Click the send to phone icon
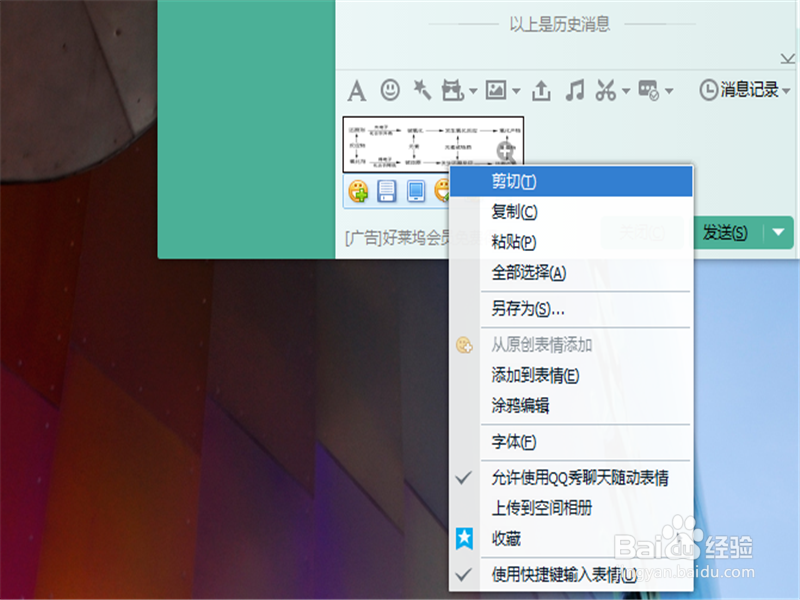The width and height of the screenshot is (800, 600). tap(416, 191)
